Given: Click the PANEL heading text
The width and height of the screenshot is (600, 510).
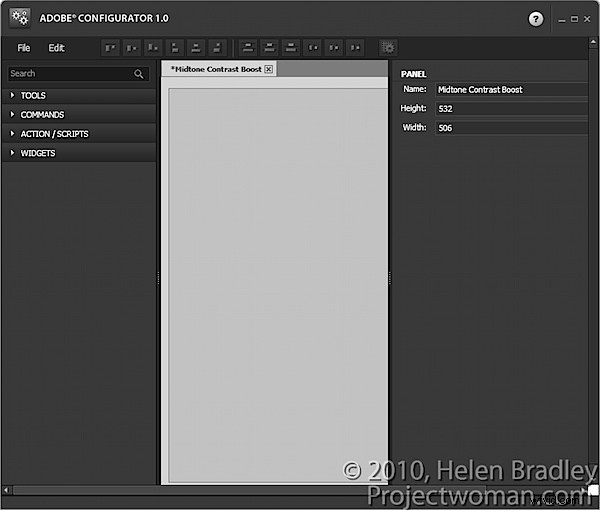Looking at the screenshot, I should click(413, 74).
